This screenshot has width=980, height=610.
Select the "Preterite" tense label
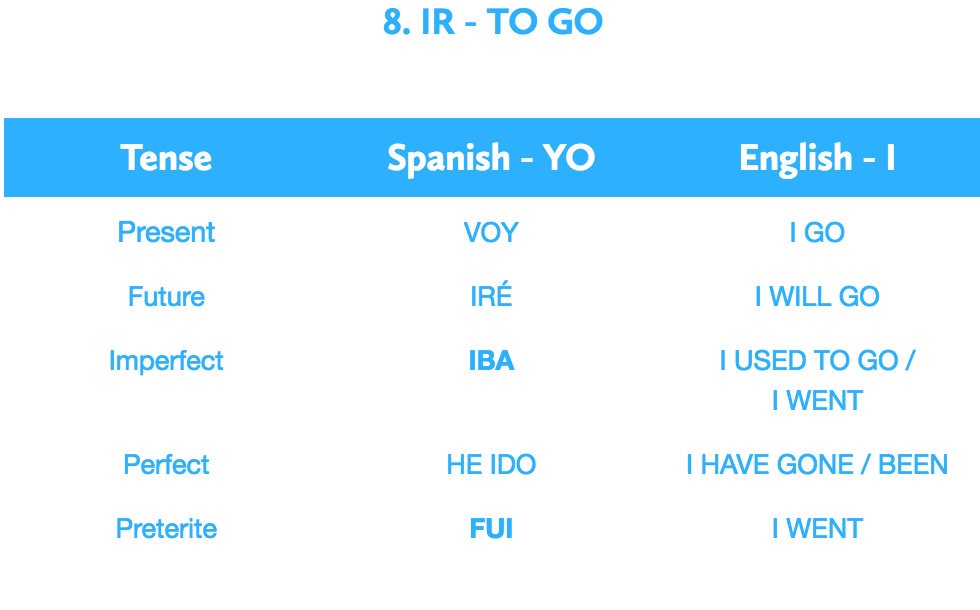[x=166, y=529]
